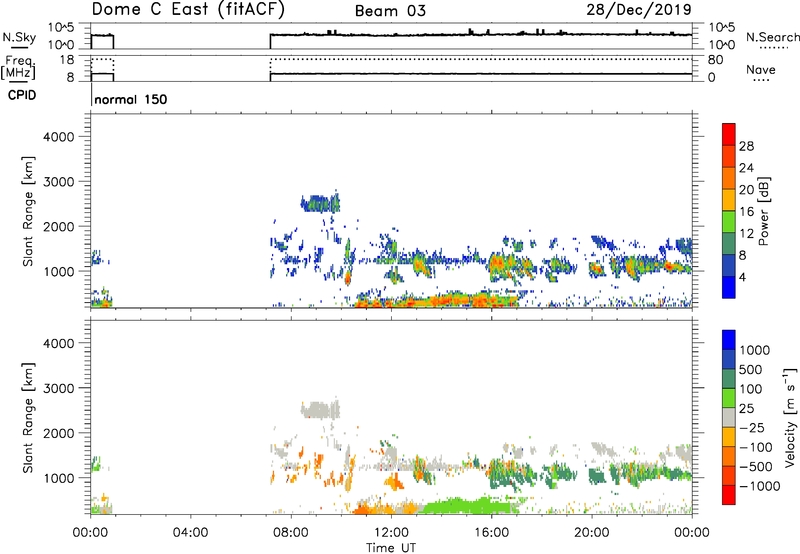Image resolution: width=800 pixels, height=554 pixels.
Task: Click the Nave legend label
Action: click(761, 69)
